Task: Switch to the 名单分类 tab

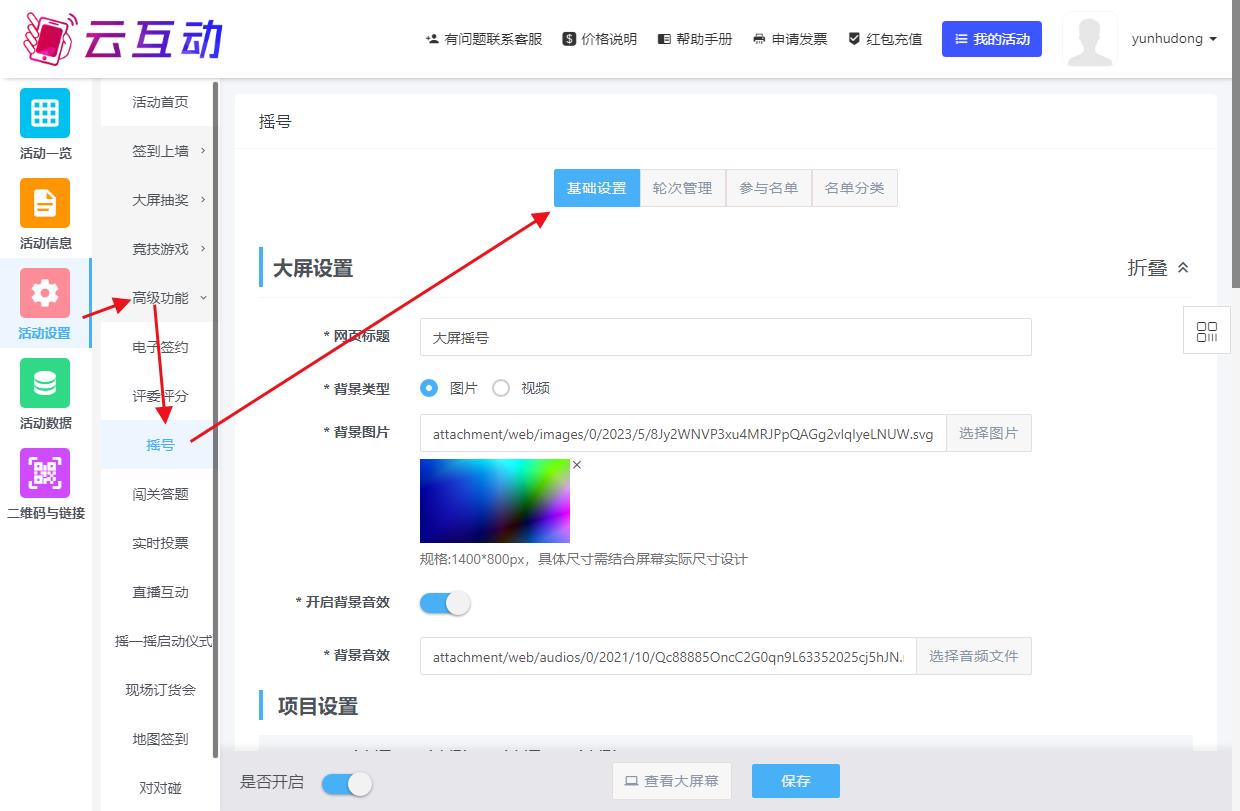Action: point(855,188)
